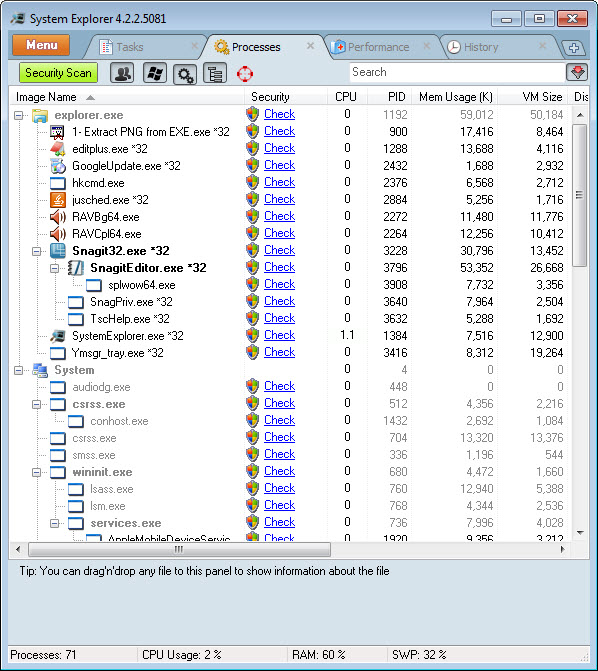Click Check link for Ymsgr_tray.exe
The image size is (598, 671).
(280, 352)
